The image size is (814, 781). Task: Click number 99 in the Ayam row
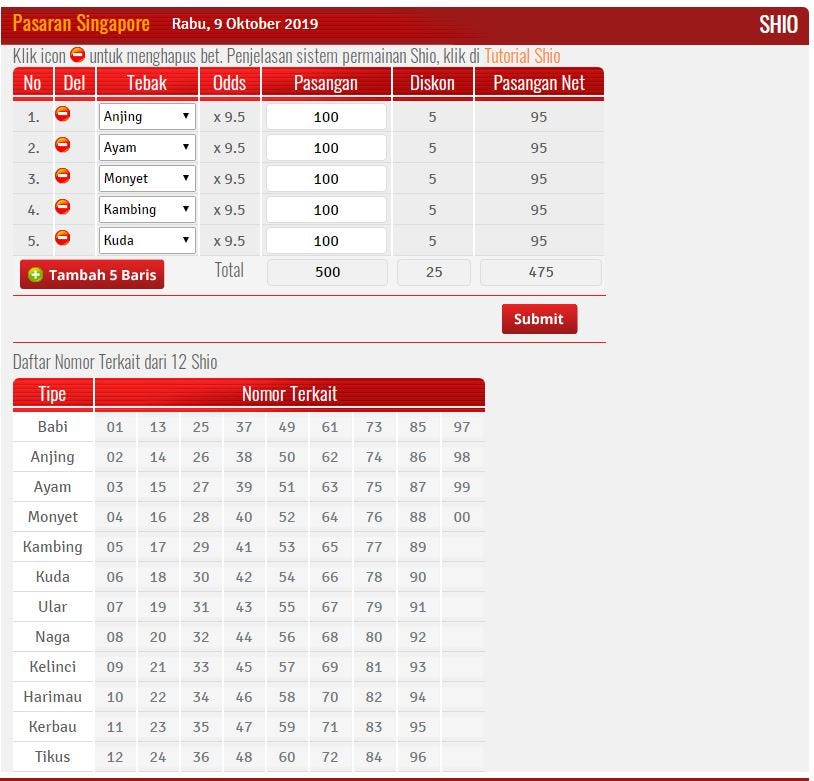pyautogui.click(x=462, y=487)
